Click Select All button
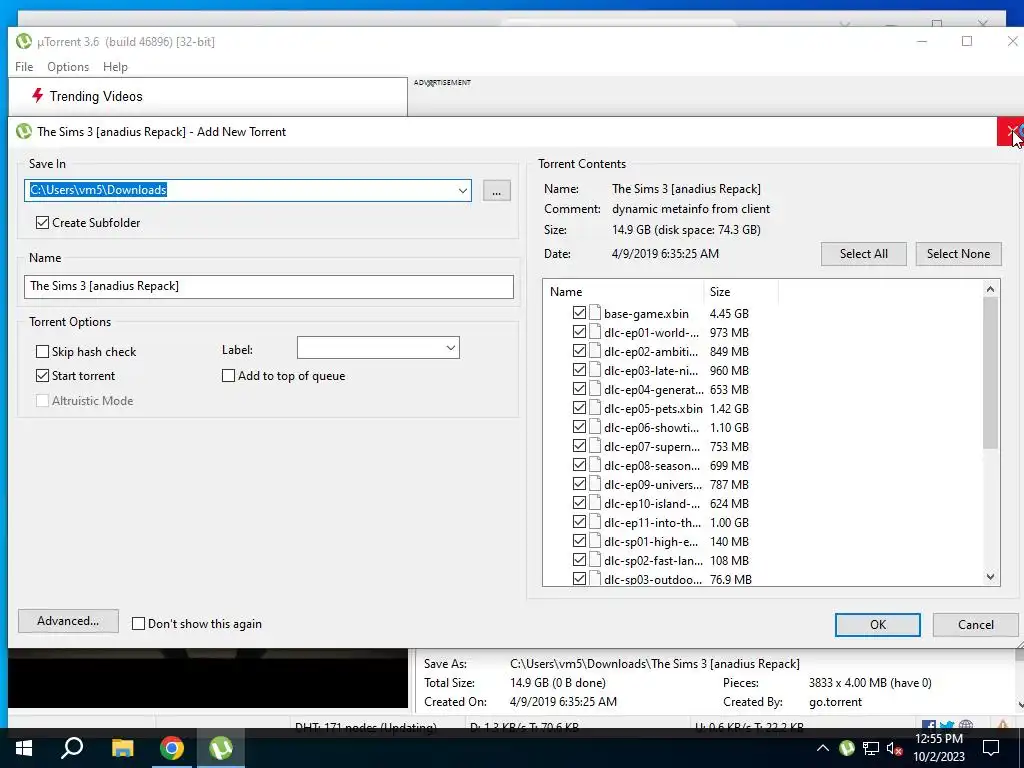 point(863,254)
